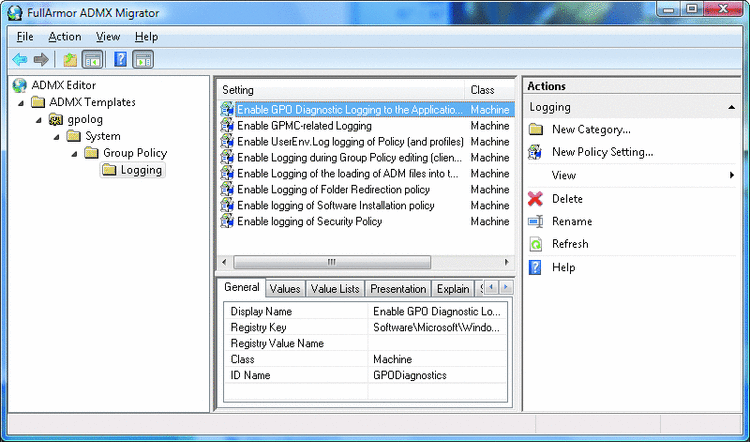This screenshot has width=750, height=442.
Task: Click the right arrow of settings list scrollbar
Action: [x=507, y=262]
